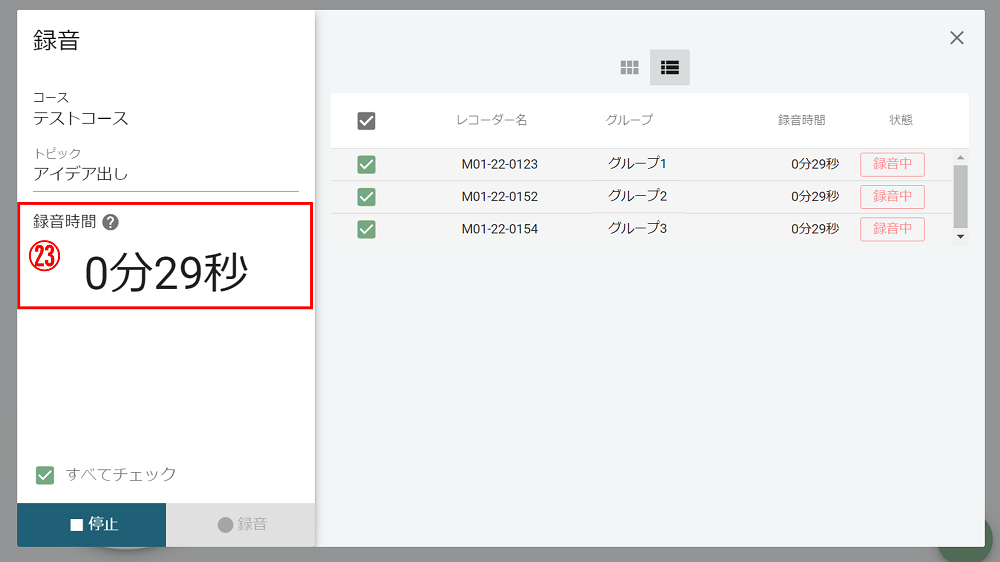This screenshot has width=1000, height=562.
Task: Click 録音中 status for グループ1
Action: click(x=892, y=165)
